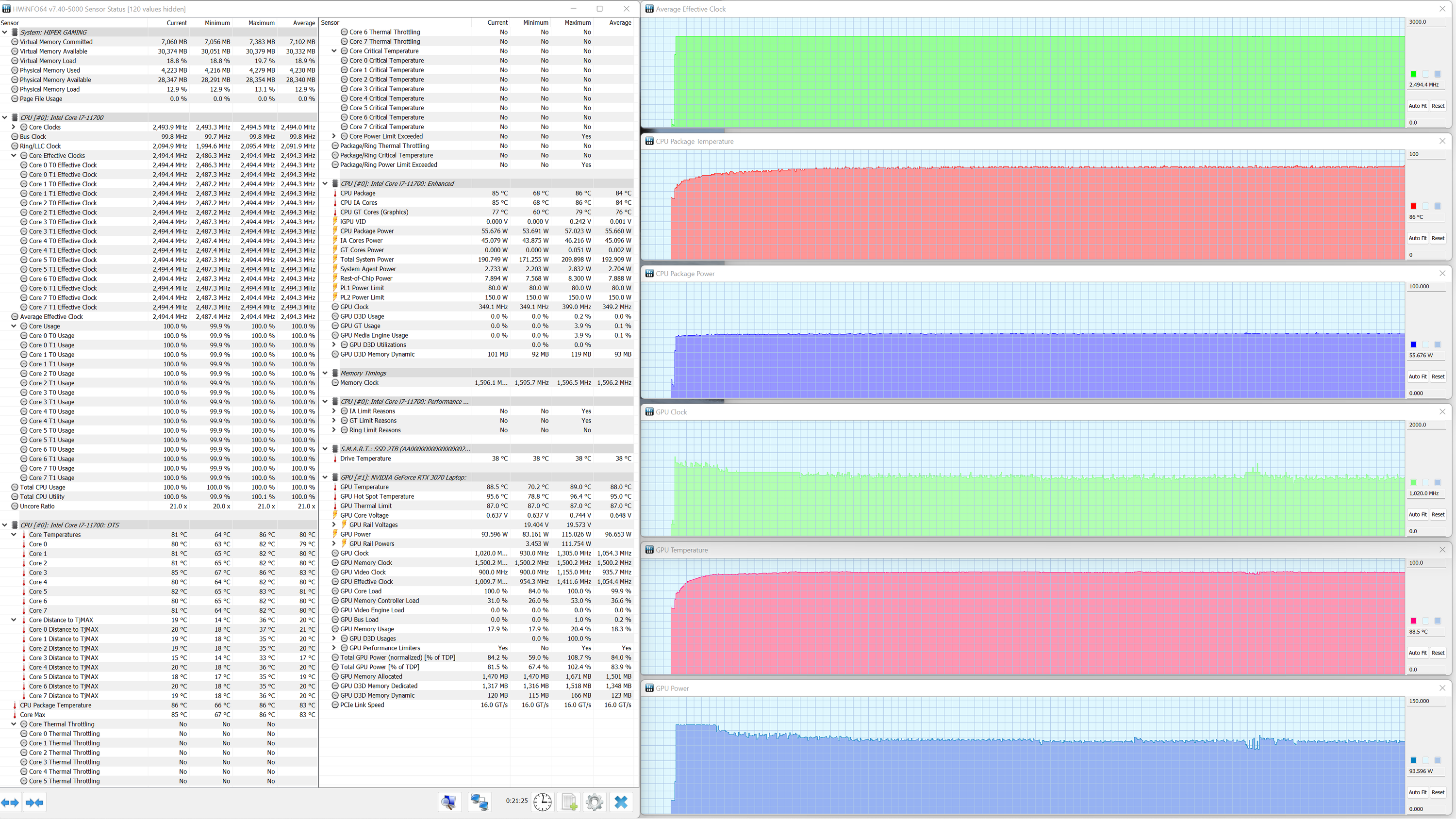Click the clock reset-timer icon
Image resolution: width=1456 pixels, height=819 pixels.
point(542,802)
